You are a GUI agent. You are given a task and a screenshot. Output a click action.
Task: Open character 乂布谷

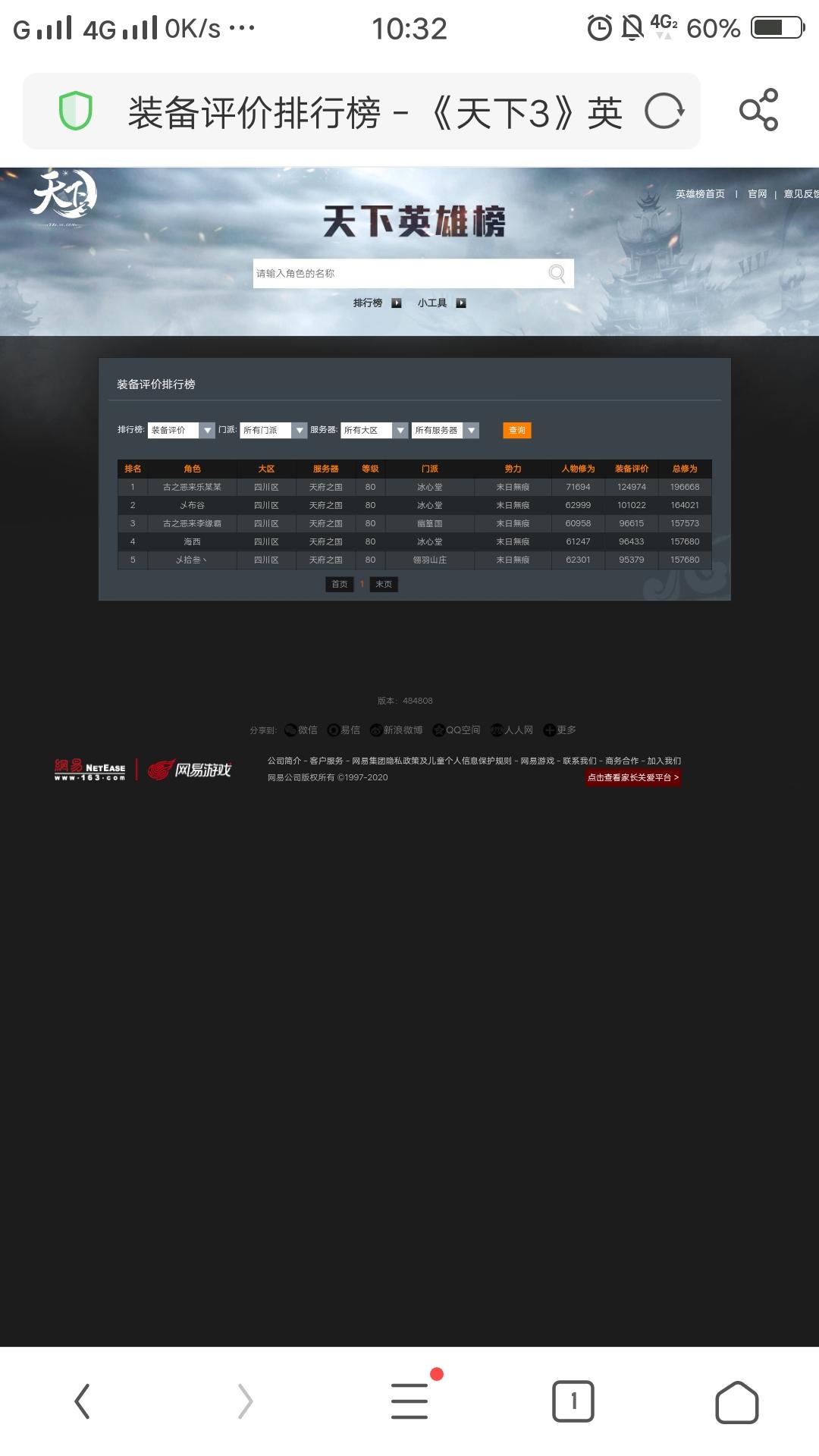pyautogui.click(x=192, y=505)
